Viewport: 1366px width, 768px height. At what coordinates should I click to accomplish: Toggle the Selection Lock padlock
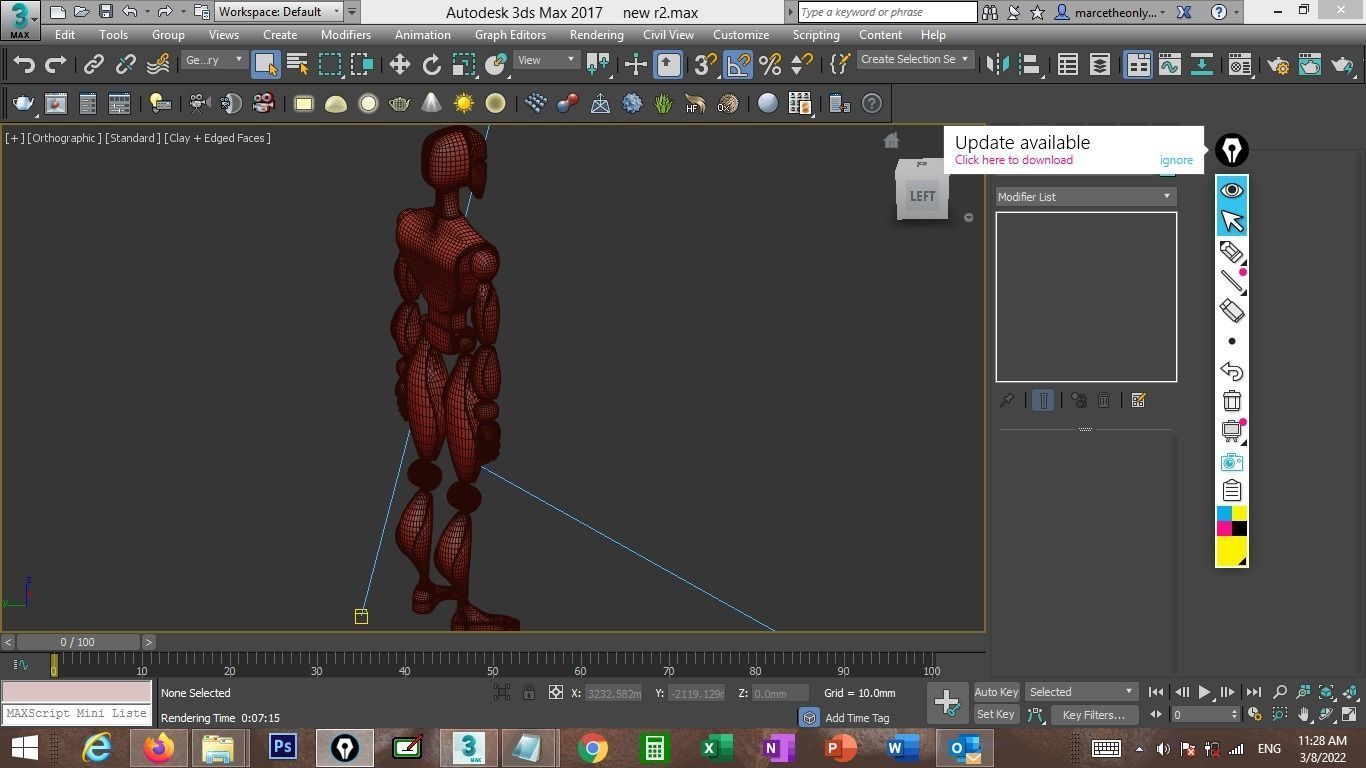(x=529, y=692)
